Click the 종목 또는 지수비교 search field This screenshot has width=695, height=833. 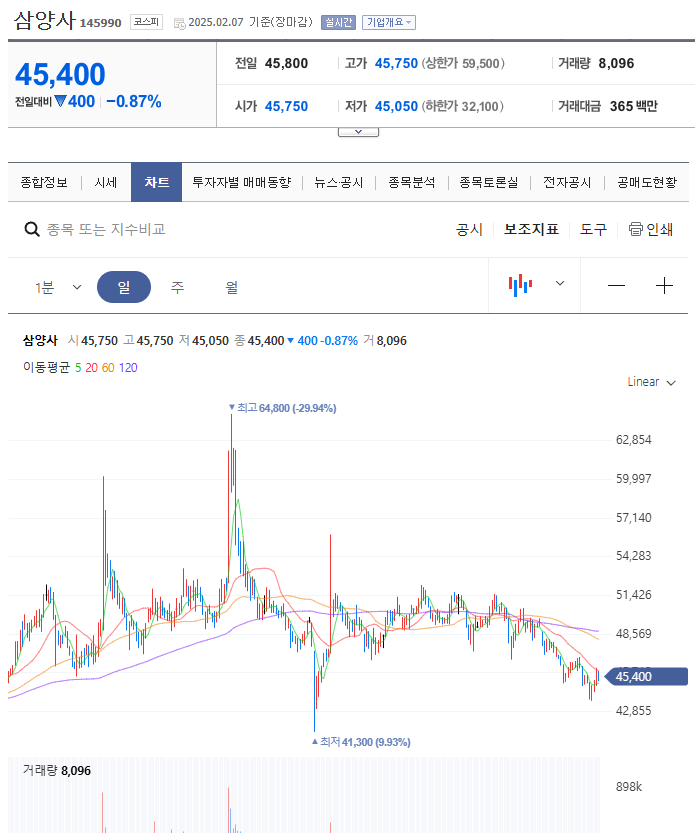106,230
